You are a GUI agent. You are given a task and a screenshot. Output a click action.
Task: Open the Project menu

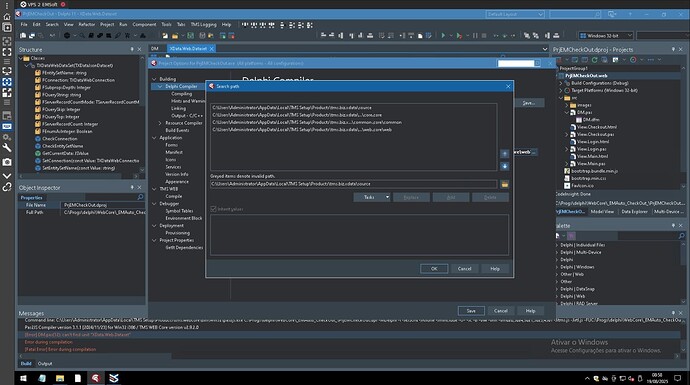(x=107, y=25)
